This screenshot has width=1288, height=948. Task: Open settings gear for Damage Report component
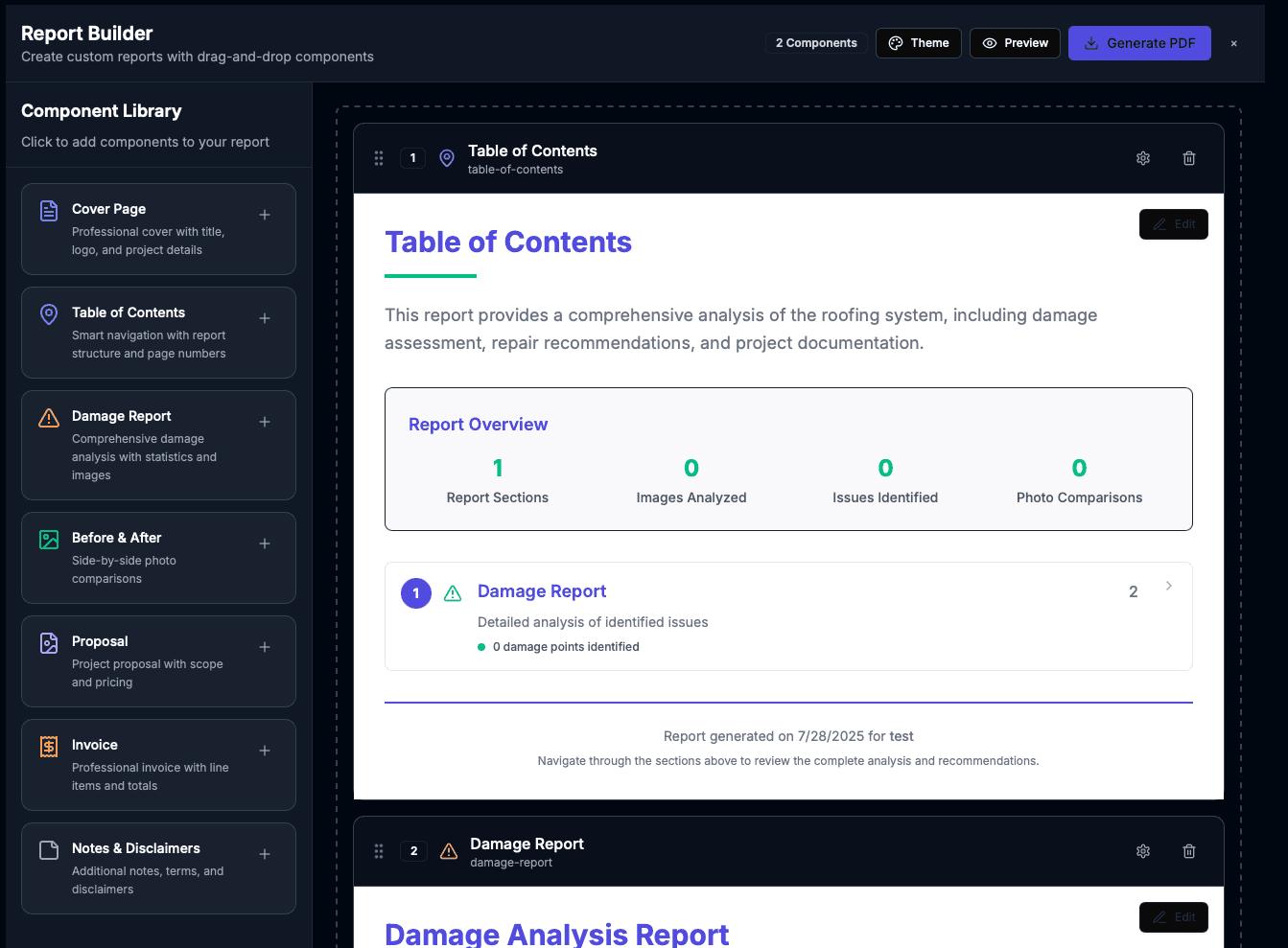[1143, 851]
